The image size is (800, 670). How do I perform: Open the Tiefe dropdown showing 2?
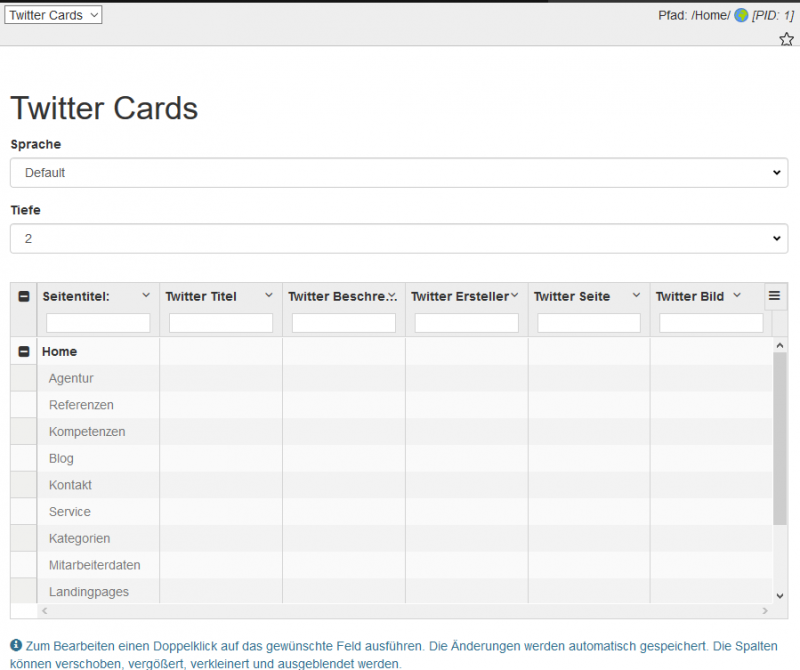(x=399, y=238)
